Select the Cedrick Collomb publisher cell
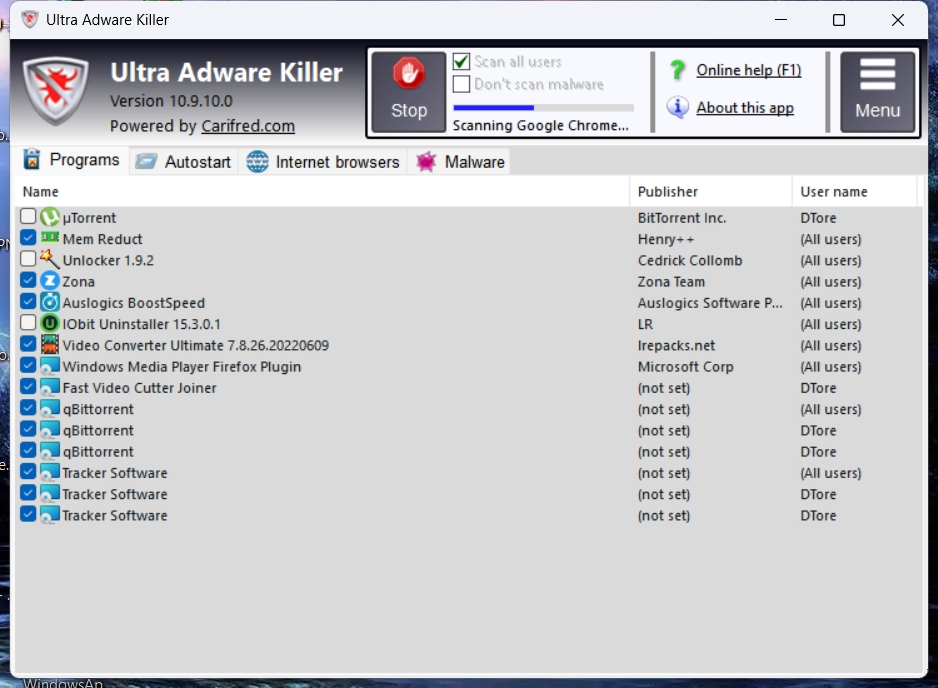This screenshot has width=938, height=688. pyautogui.click(x=690, y=260)
